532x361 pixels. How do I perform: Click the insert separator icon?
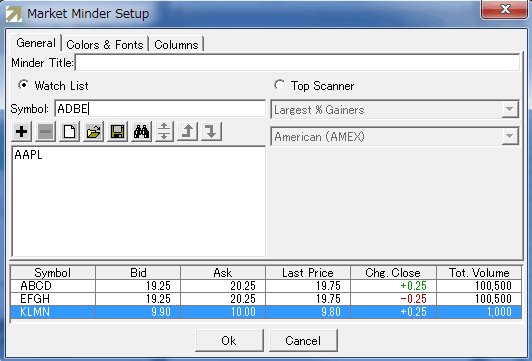(165, 132)
